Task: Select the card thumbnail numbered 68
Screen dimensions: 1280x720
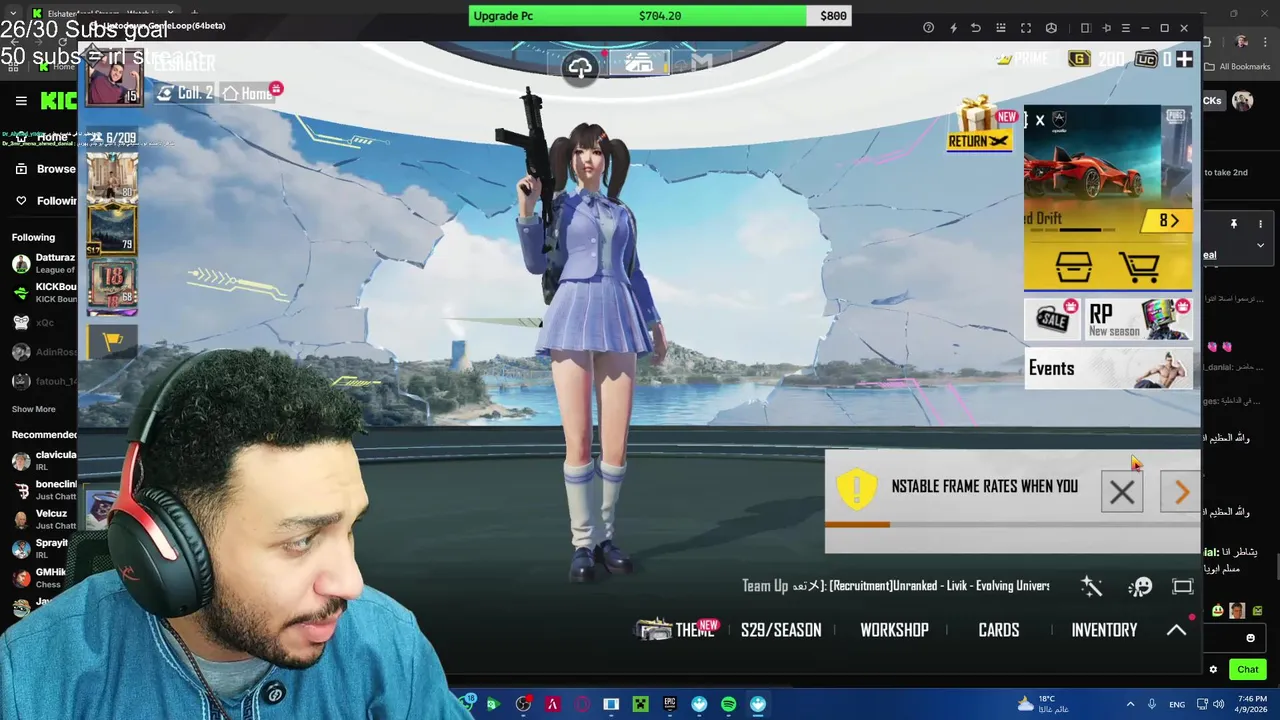Action: (112, 283)
